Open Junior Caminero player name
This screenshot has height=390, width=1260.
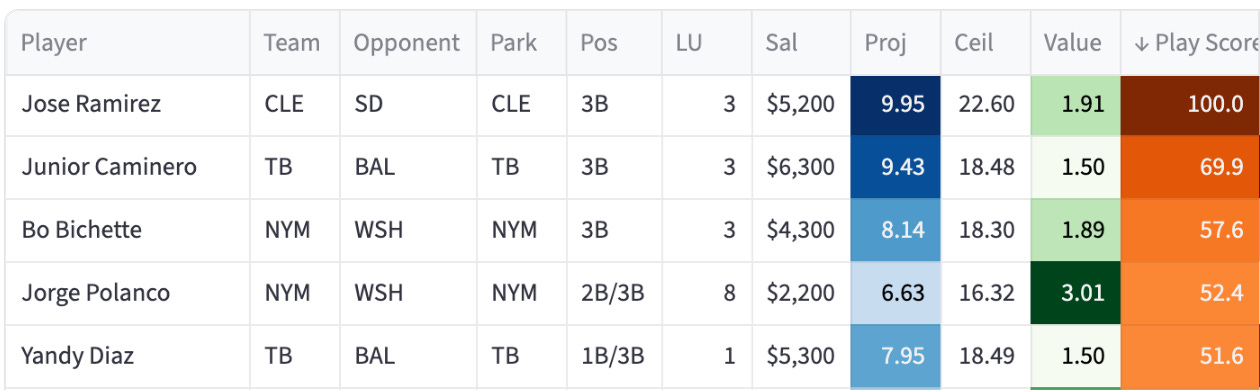coord(109,167)
